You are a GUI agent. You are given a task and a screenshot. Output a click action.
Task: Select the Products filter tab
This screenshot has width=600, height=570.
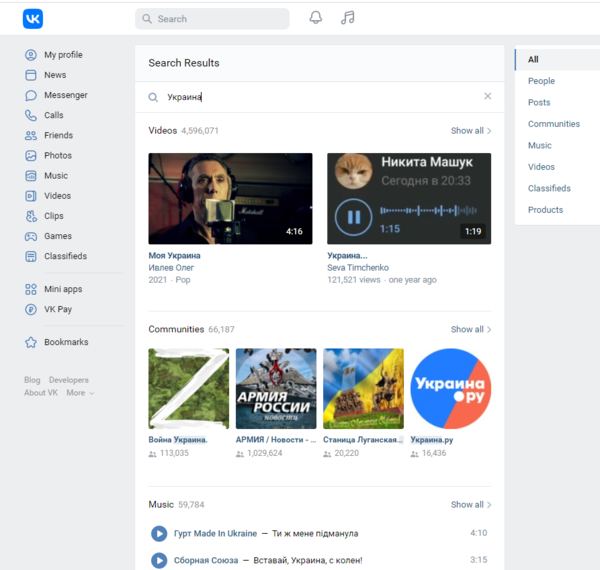point(545,210)
